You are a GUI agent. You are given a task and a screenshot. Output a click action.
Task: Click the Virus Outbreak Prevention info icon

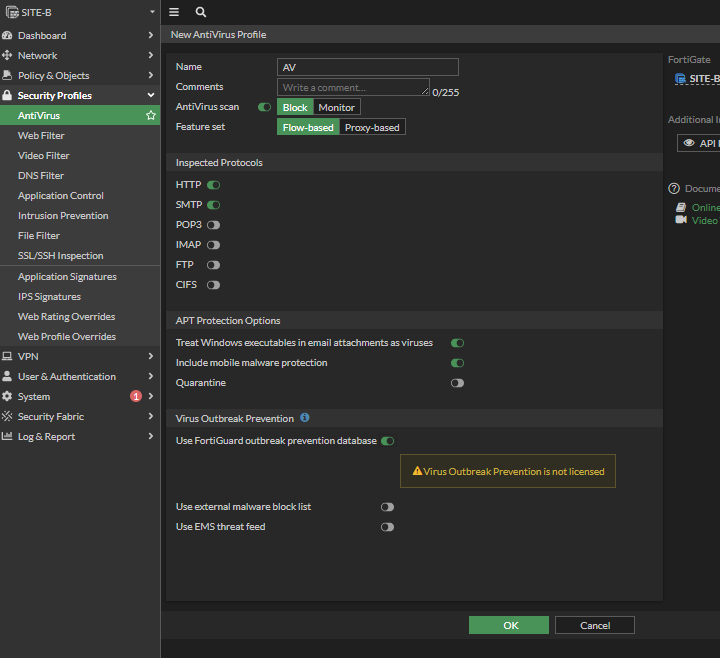point(305,418)
